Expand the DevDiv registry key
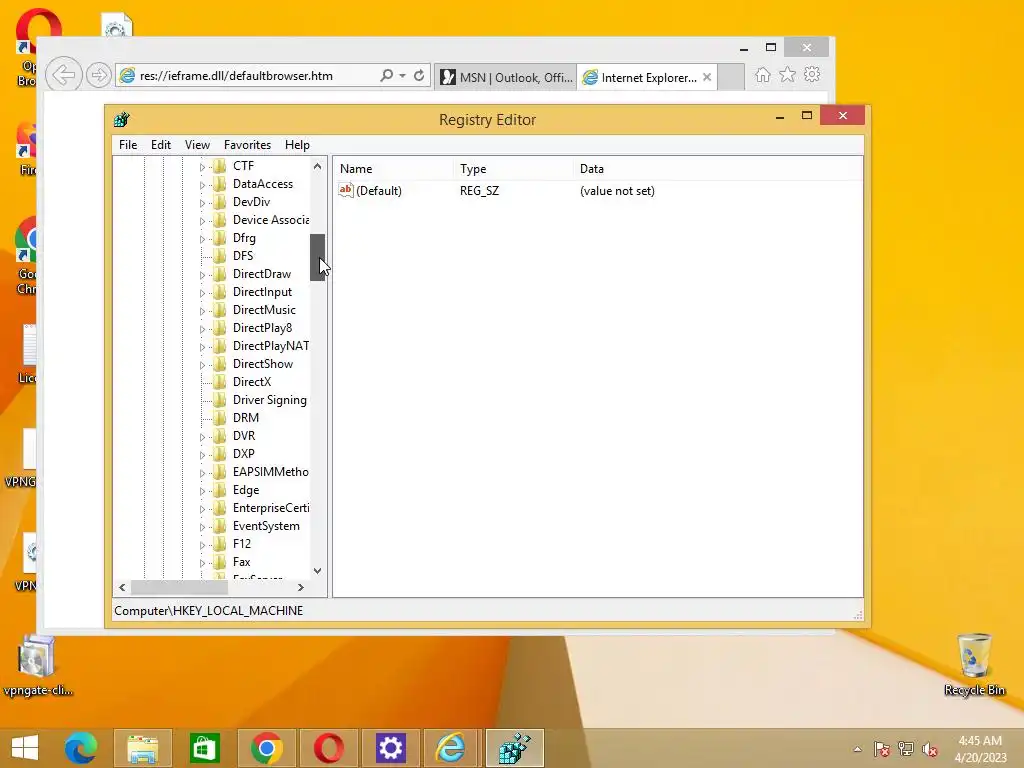Screen dimensions: 1024x768 pos(202,203)
